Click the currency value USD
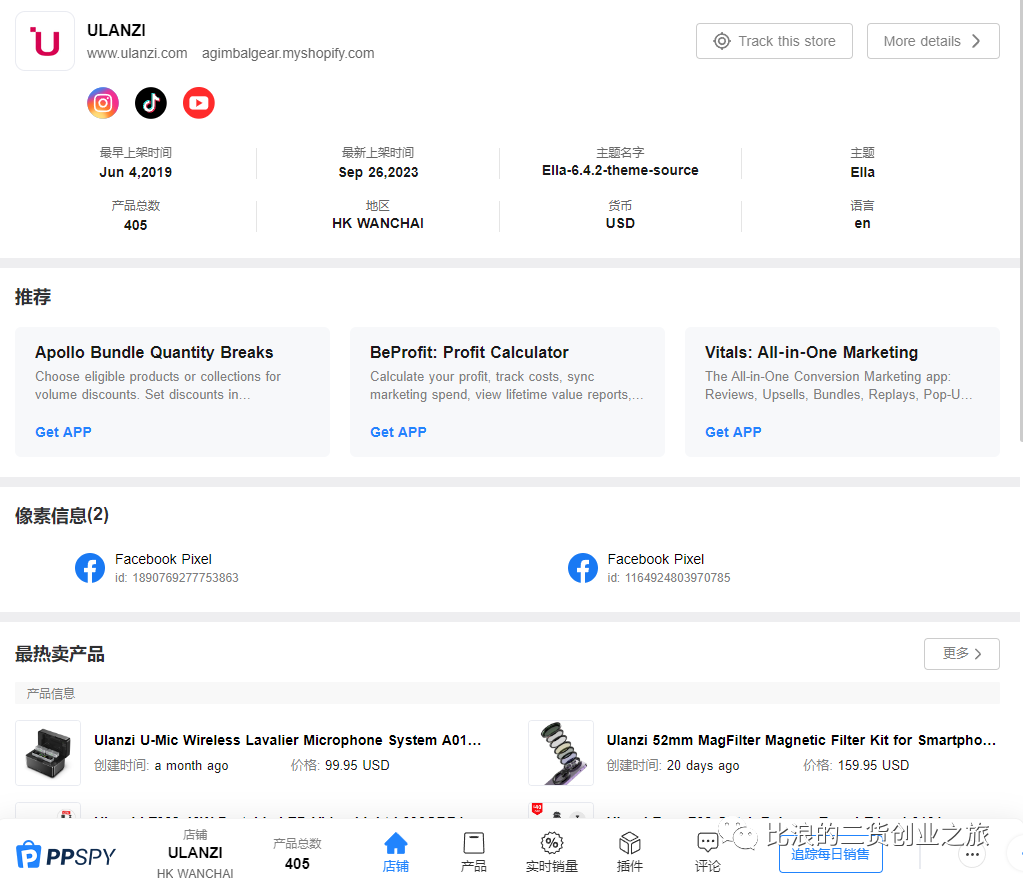The image size is (1023, 880). click(x=620, y=223)
